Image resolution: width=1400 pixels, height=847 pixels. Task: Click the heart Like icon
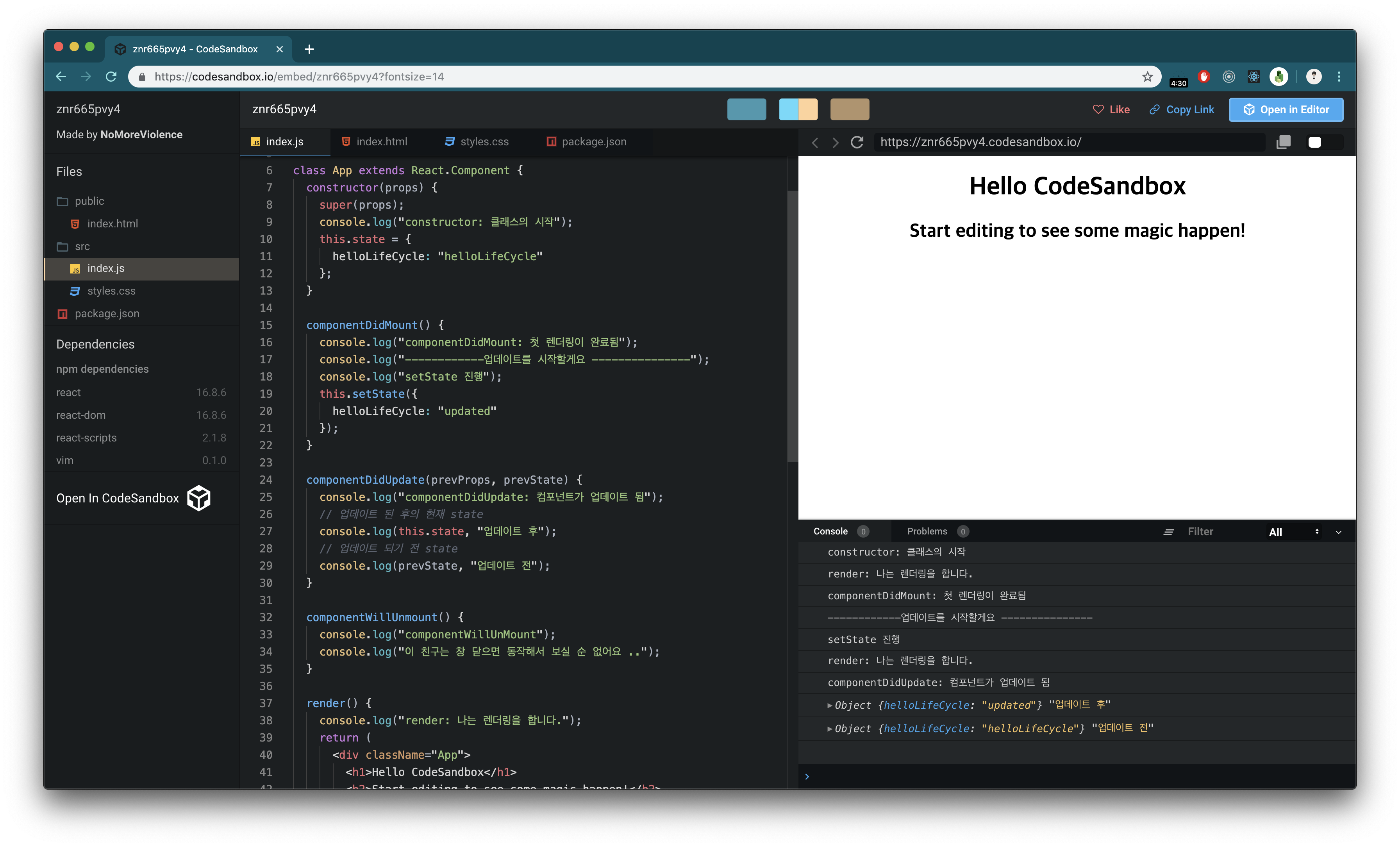tap(1098, 110)
